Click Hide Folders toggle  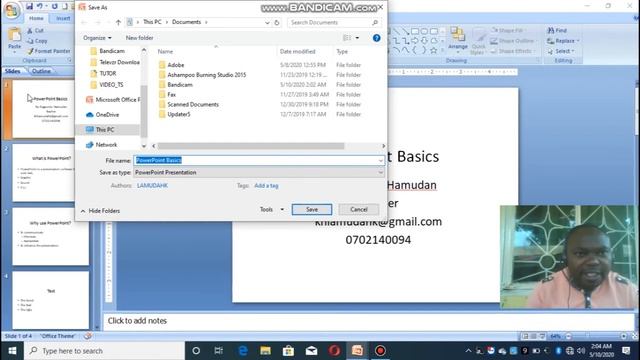100,211
